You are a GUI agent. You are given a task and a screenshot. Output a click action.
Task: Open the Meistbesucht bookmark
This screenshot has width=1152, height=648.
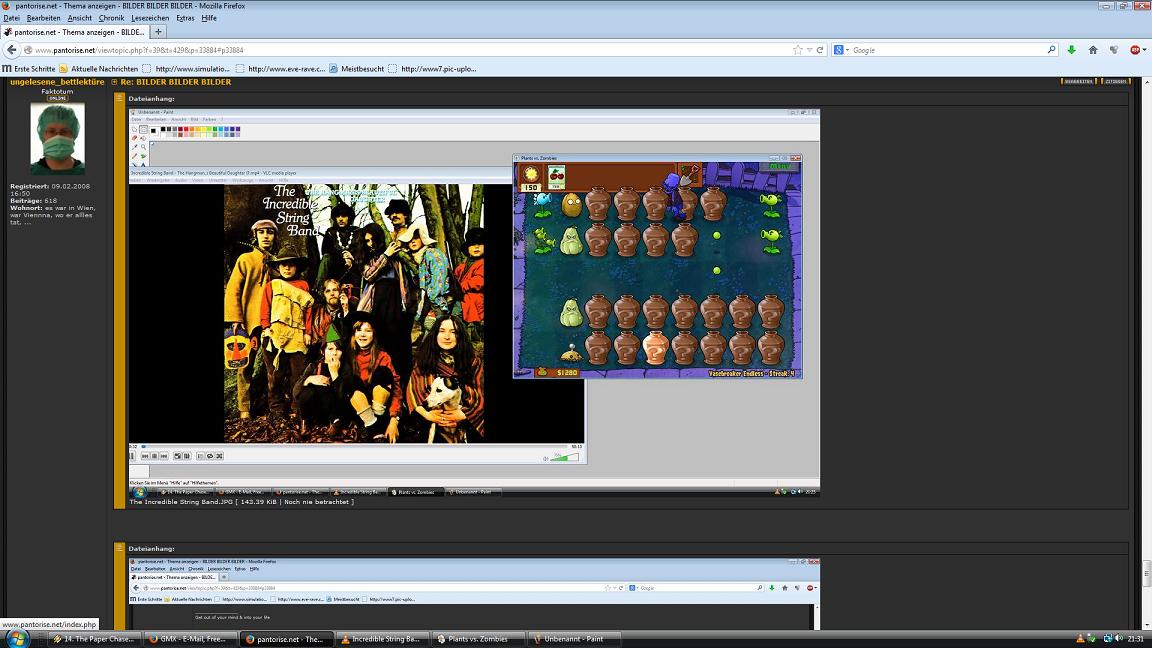362,69
